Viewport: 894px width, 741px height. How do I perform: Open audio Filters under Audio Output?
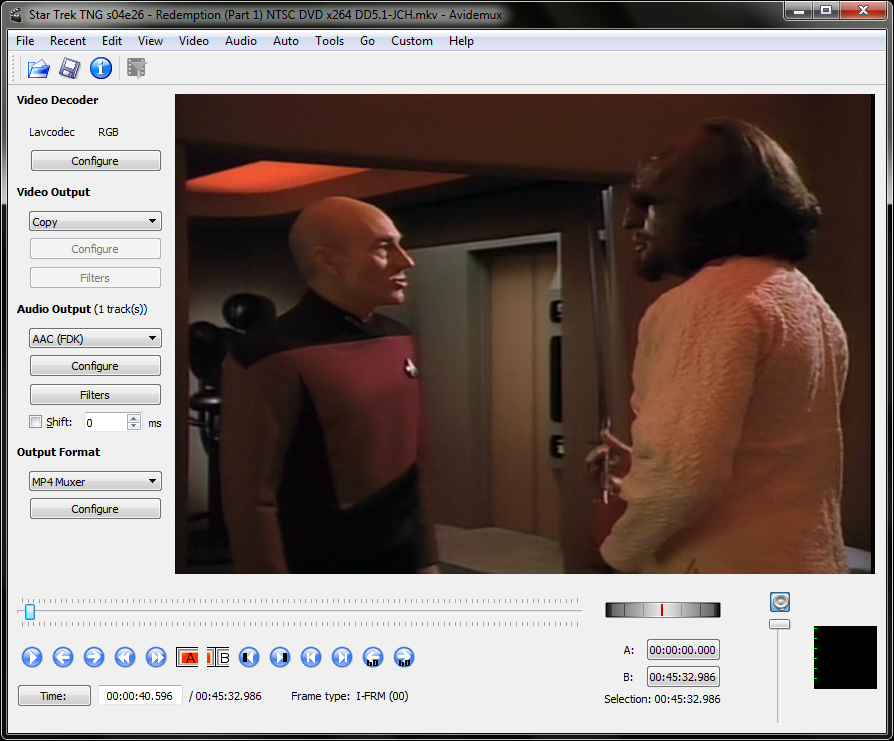tap(95, 394)
